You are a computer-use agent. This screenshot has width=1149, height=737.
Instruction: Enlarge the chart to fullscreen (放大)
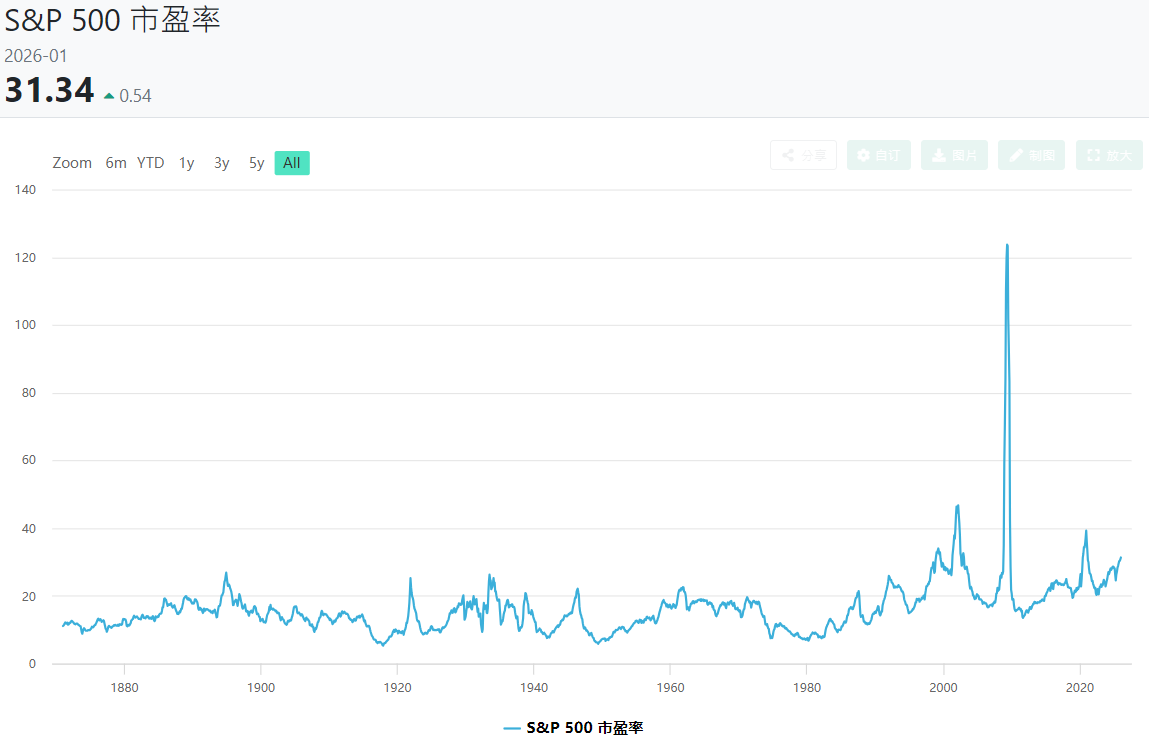(x=1109, y=155)
